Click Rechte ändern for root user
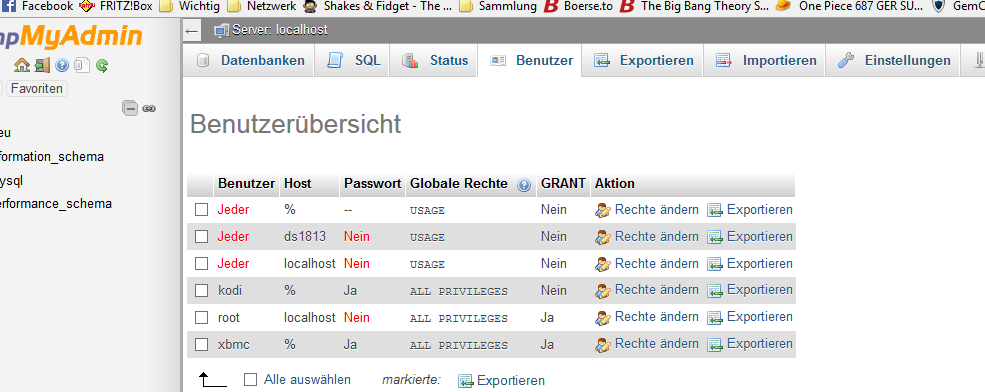The height and width of the screenshot is (392, 985). pyautogui.click(x=646, y=317)
